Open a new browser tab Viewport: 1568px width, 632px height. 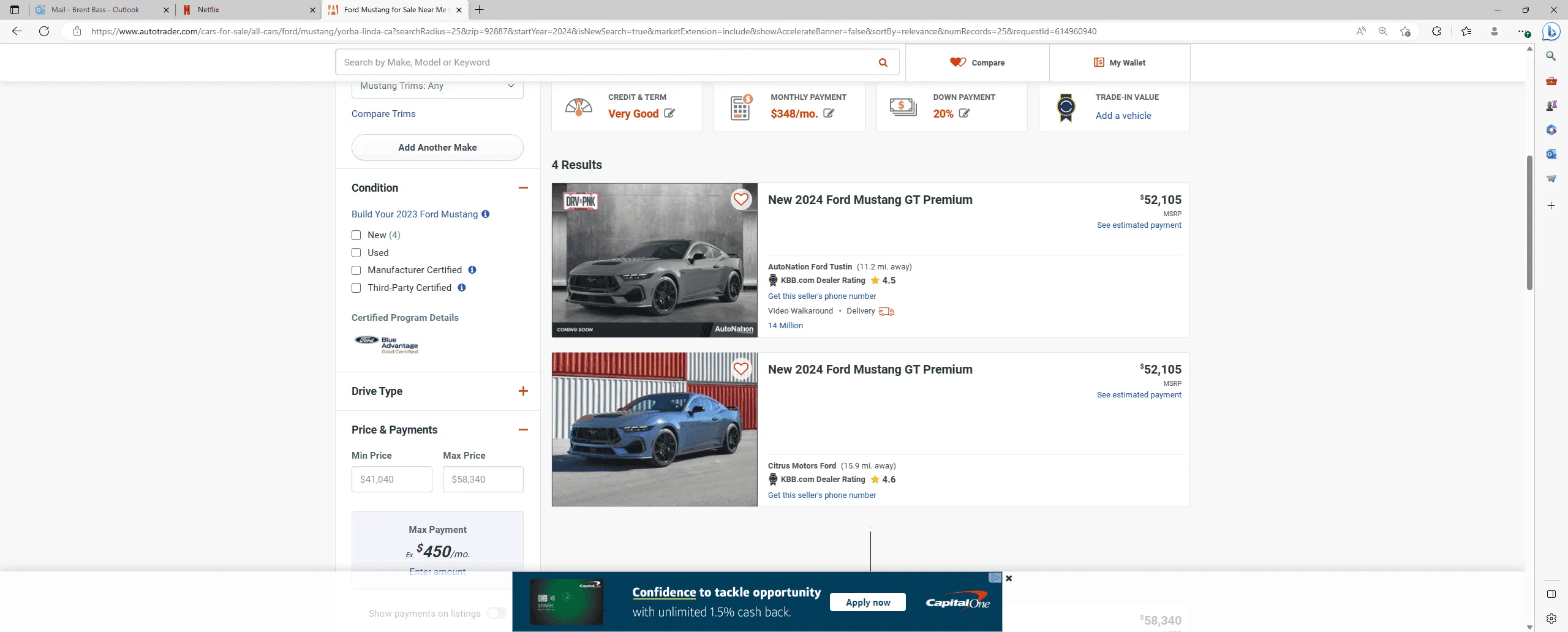tap(479, 10)
